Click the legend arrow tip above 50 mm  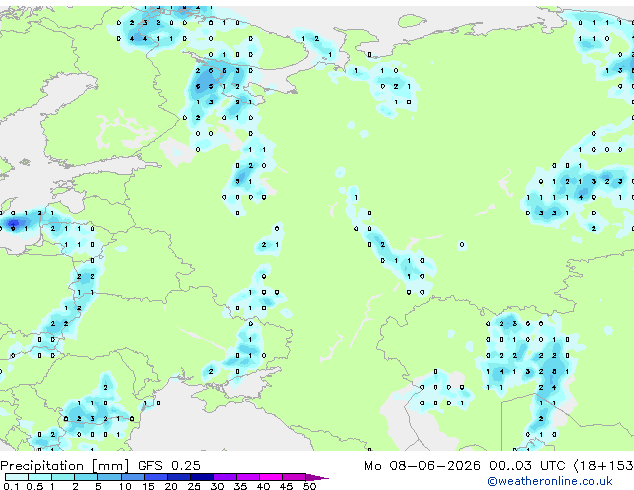tap(317, 477)
